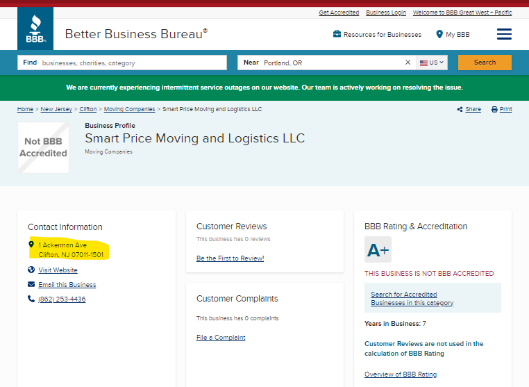Click the orange Search button

pyautogui.click(x=484, y=62)
